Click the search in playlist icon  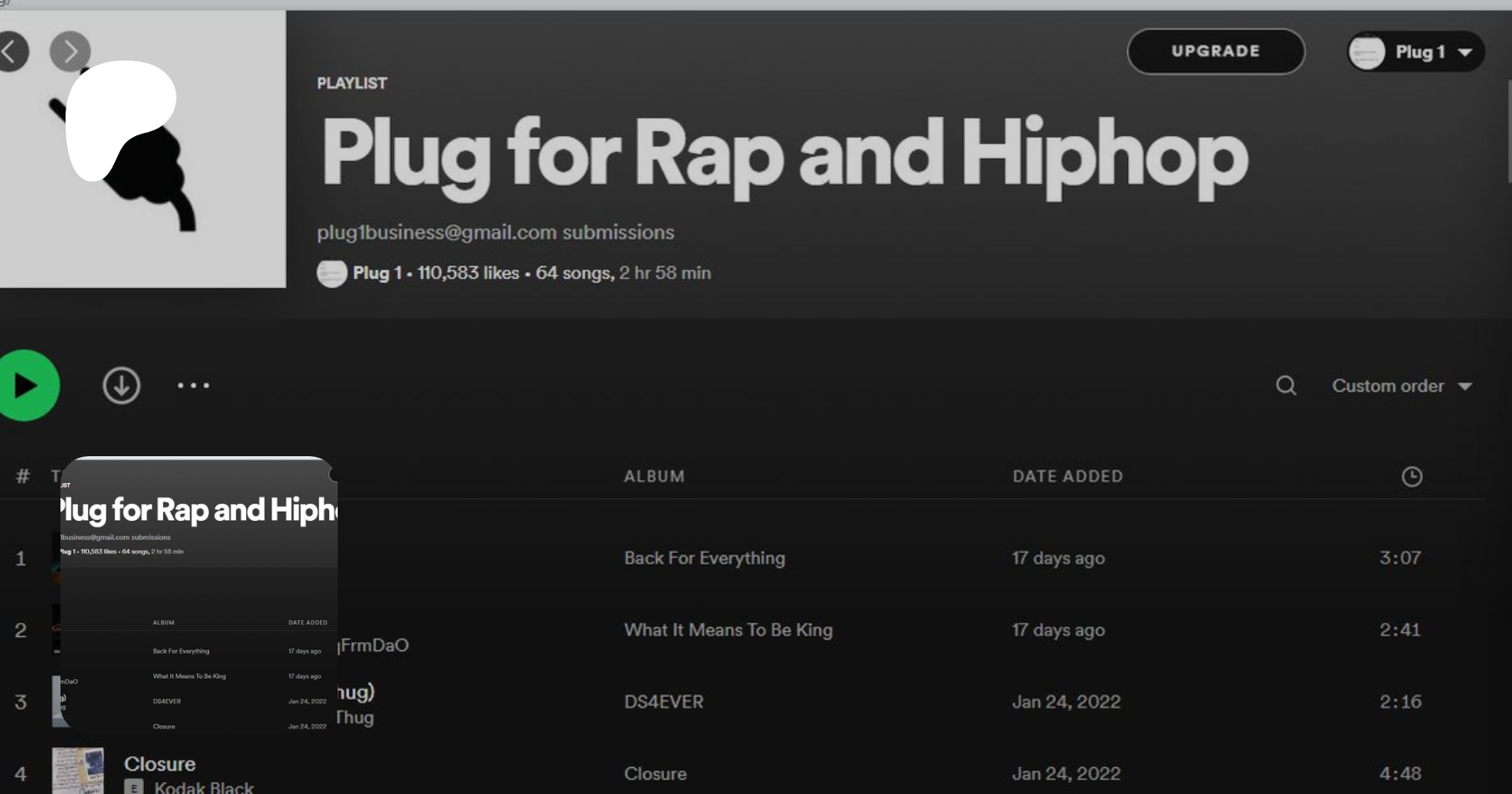coord(1285,386)
